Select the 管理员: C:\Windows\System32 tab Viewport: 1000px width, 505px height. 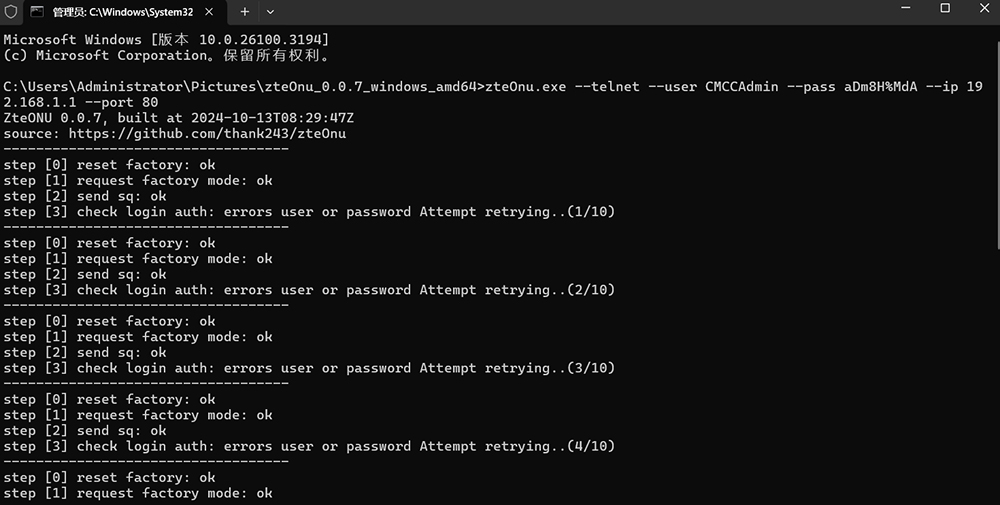(122, 11)
